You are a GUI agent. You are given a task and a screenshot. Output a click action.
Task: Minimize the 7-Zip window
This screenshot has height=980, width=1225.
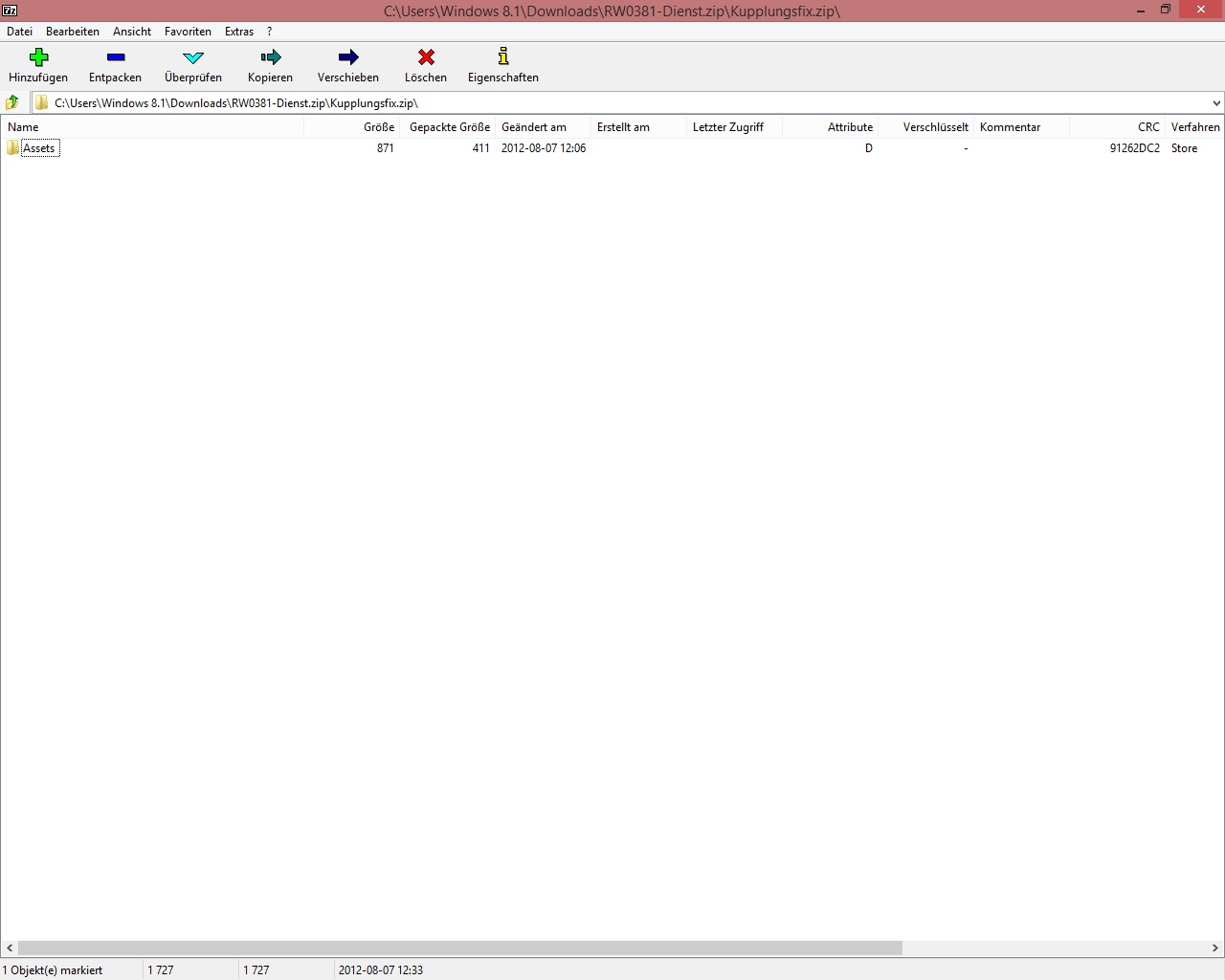coord(1141,11)
